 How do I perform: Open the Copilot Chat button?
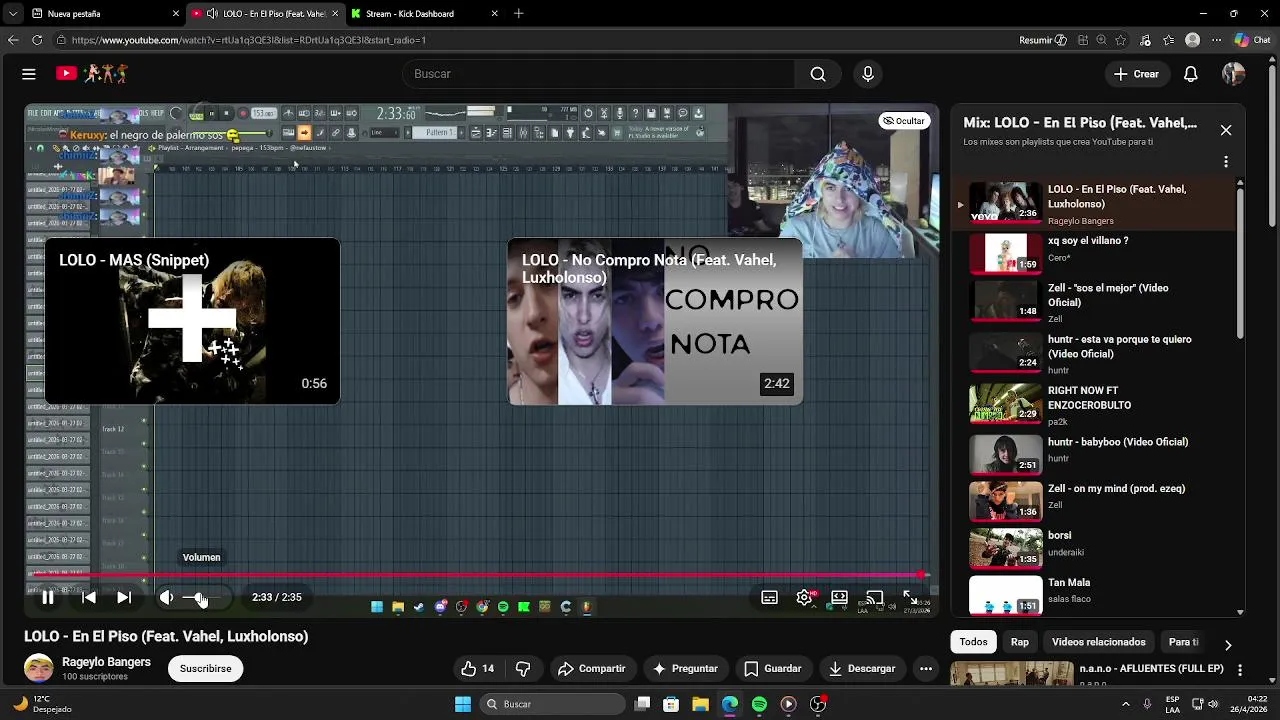point(1253,40)
